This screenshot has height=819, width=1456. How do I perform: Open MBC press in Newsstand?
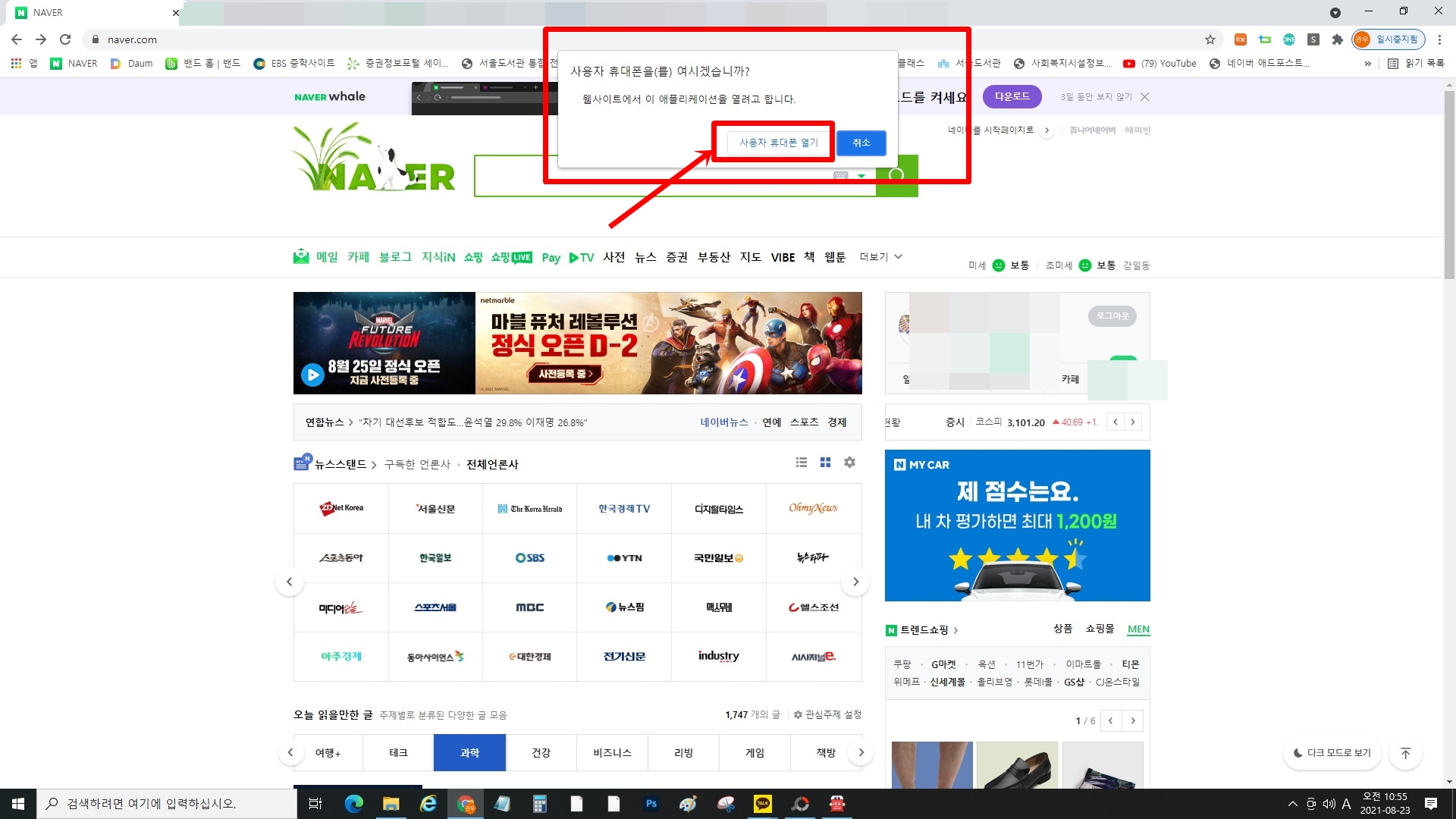point(530,607)
